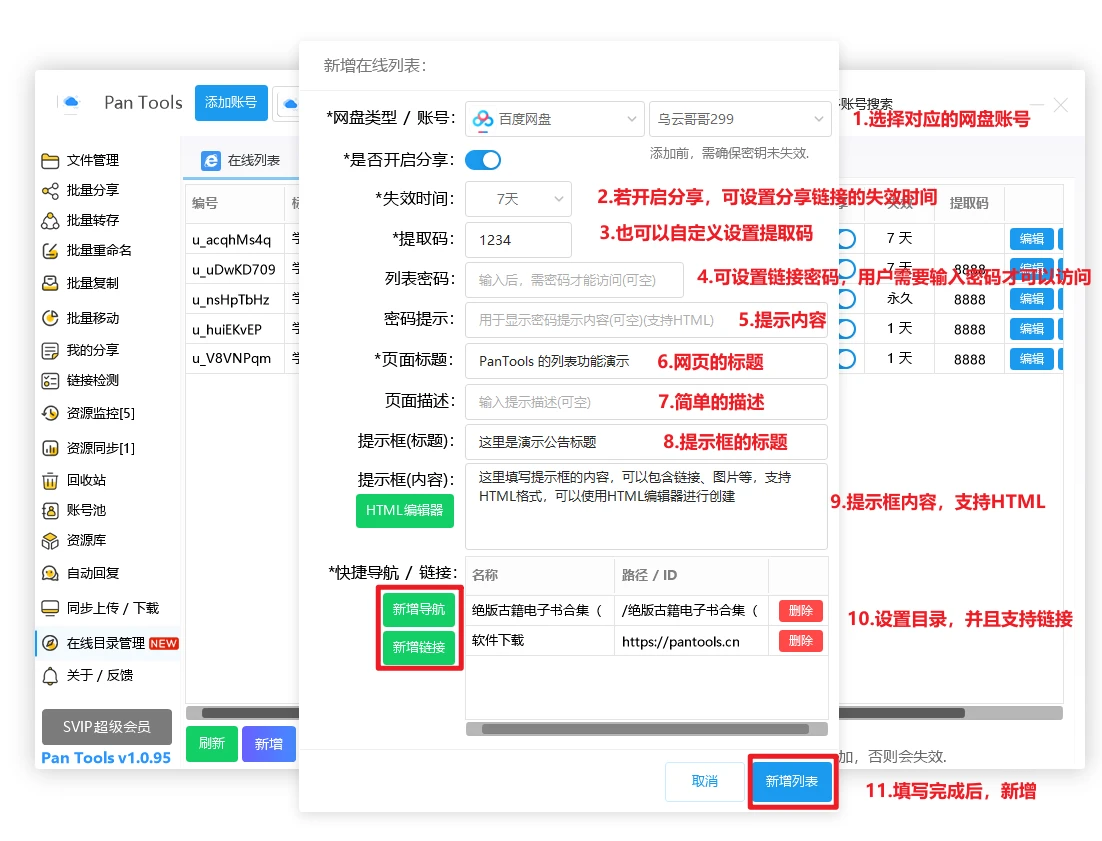Click the 提取码 input field
This screenshot has width=1102, height=841.
pyautogui.click(x=518, y=240)
